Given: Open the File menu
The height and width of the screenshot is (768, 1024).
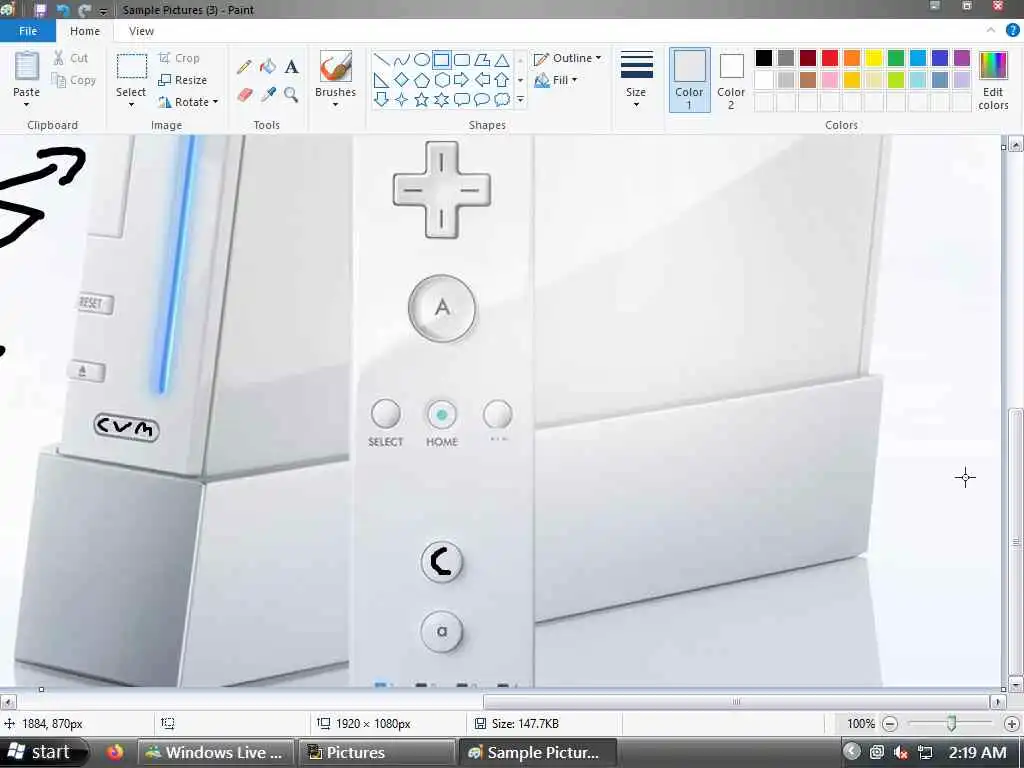Looking at the screenshot, I should (x=28, y=31).
